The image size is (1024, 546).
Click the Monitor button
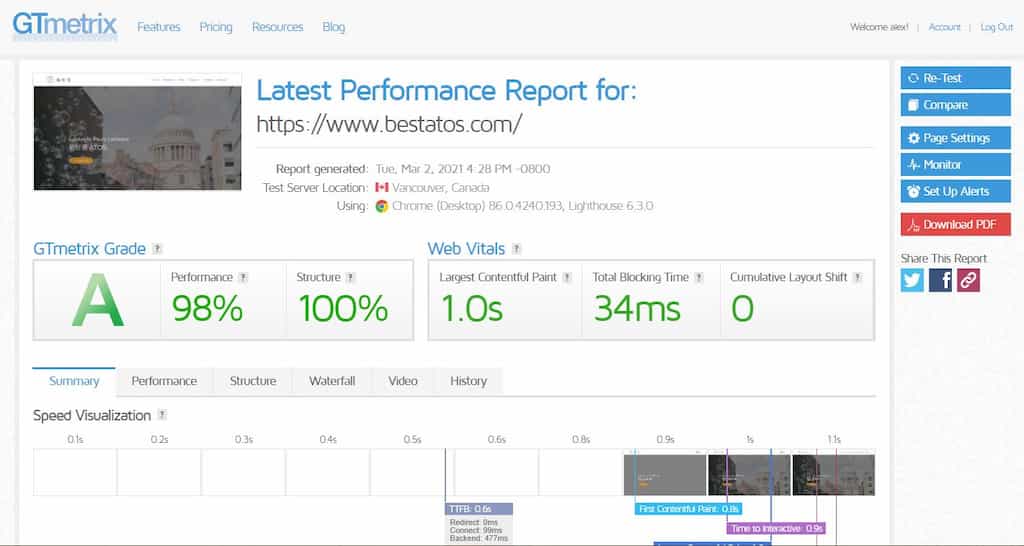click(x=955, y=165)
